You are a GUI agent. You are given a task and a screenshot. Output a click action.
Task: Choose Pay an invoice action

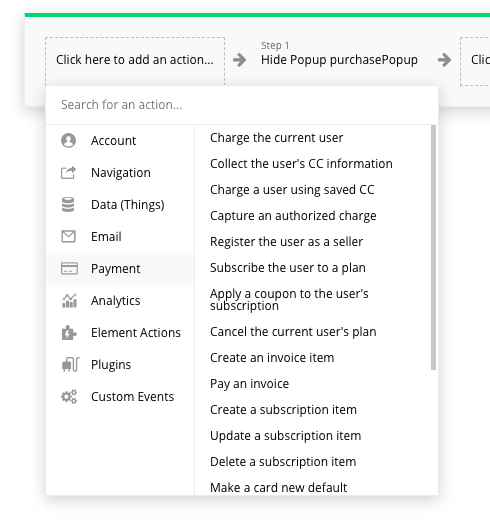[250, 384]
